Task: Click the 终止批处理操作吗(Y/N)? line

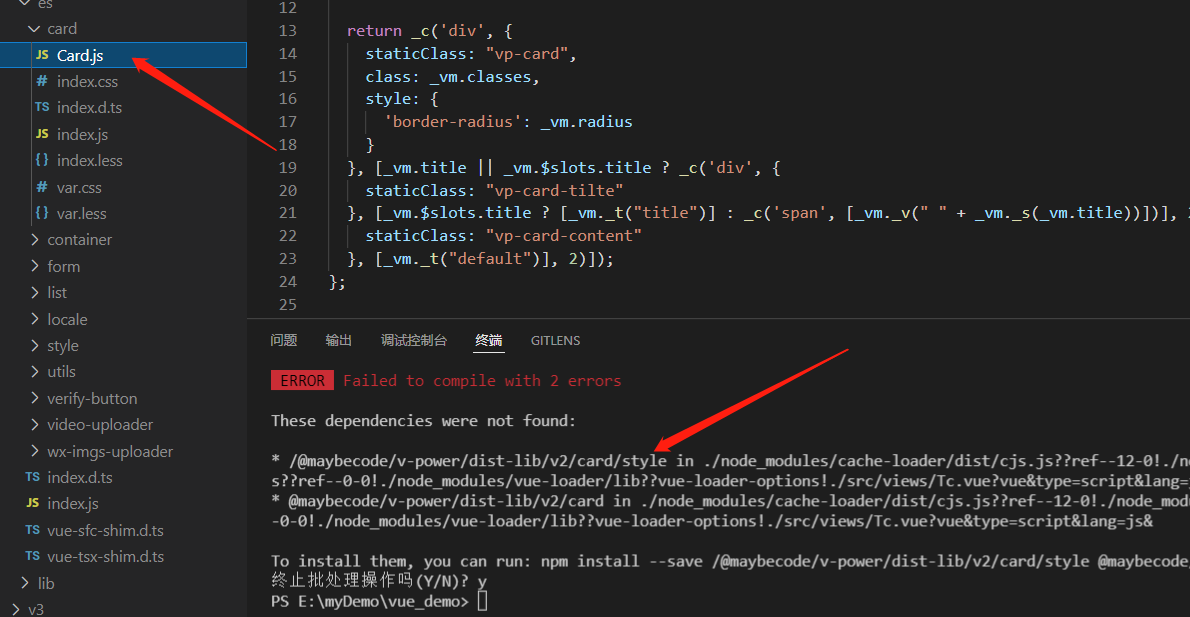Action: (x=379, y=581)
